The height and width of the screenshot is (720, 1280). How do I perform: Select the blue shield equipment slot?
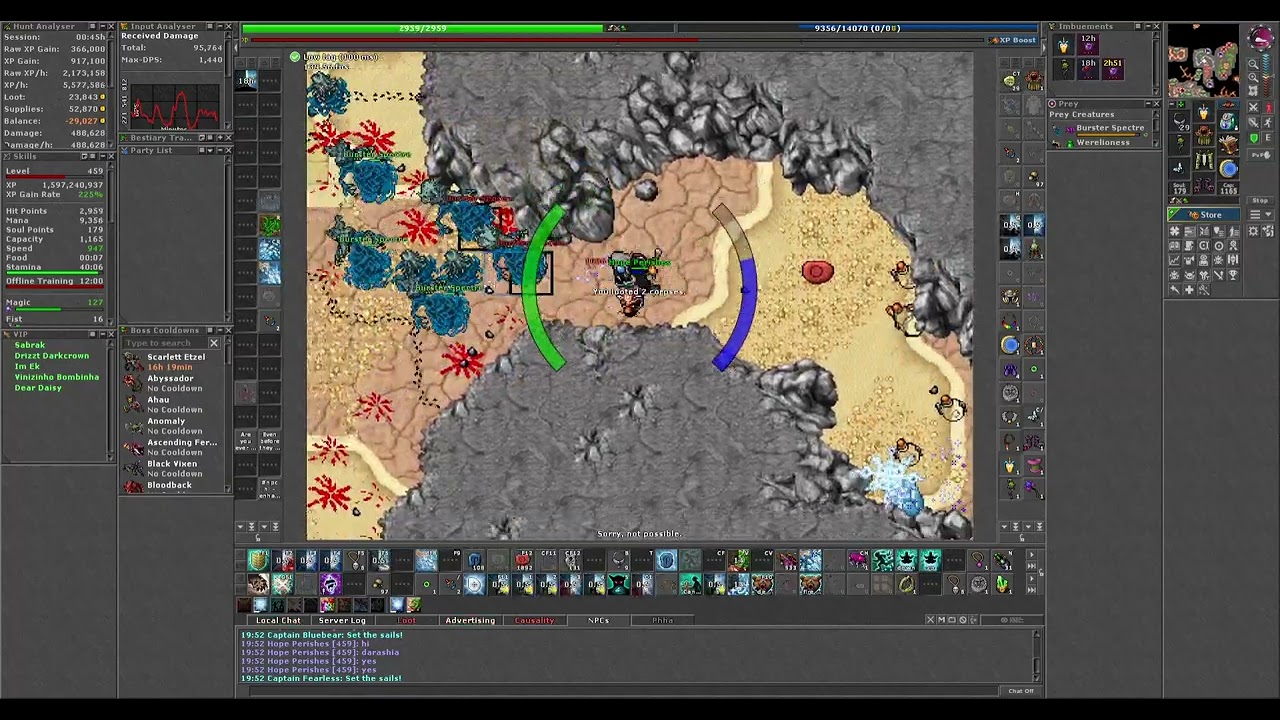1228,168
